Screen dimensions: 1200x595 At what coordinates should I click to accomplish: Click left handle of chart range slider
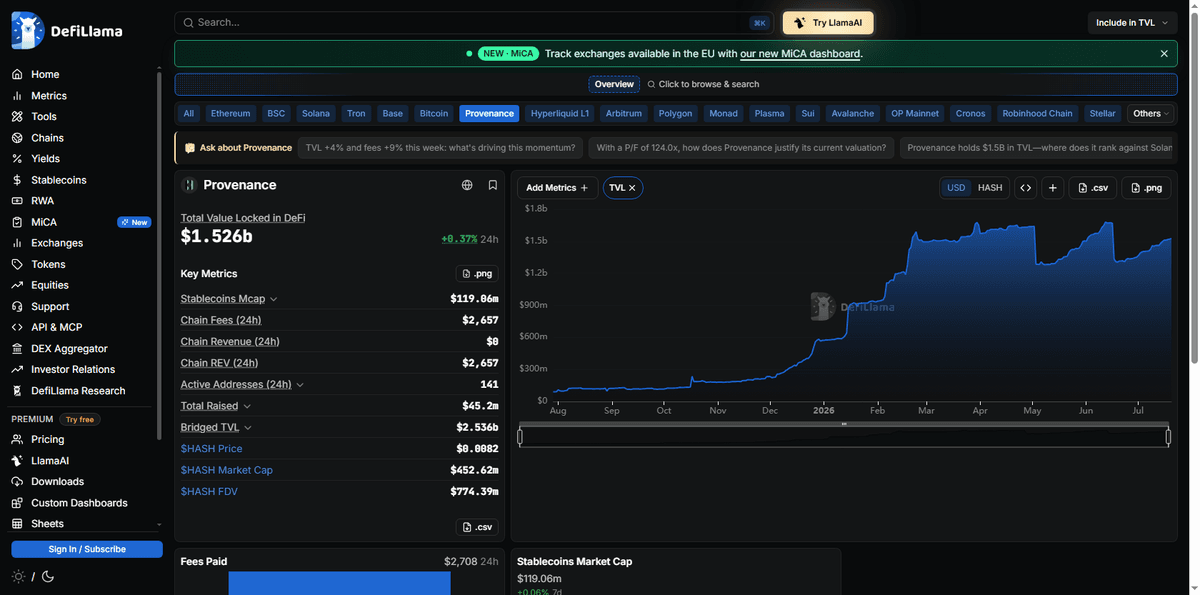click(x=520, y=437)
